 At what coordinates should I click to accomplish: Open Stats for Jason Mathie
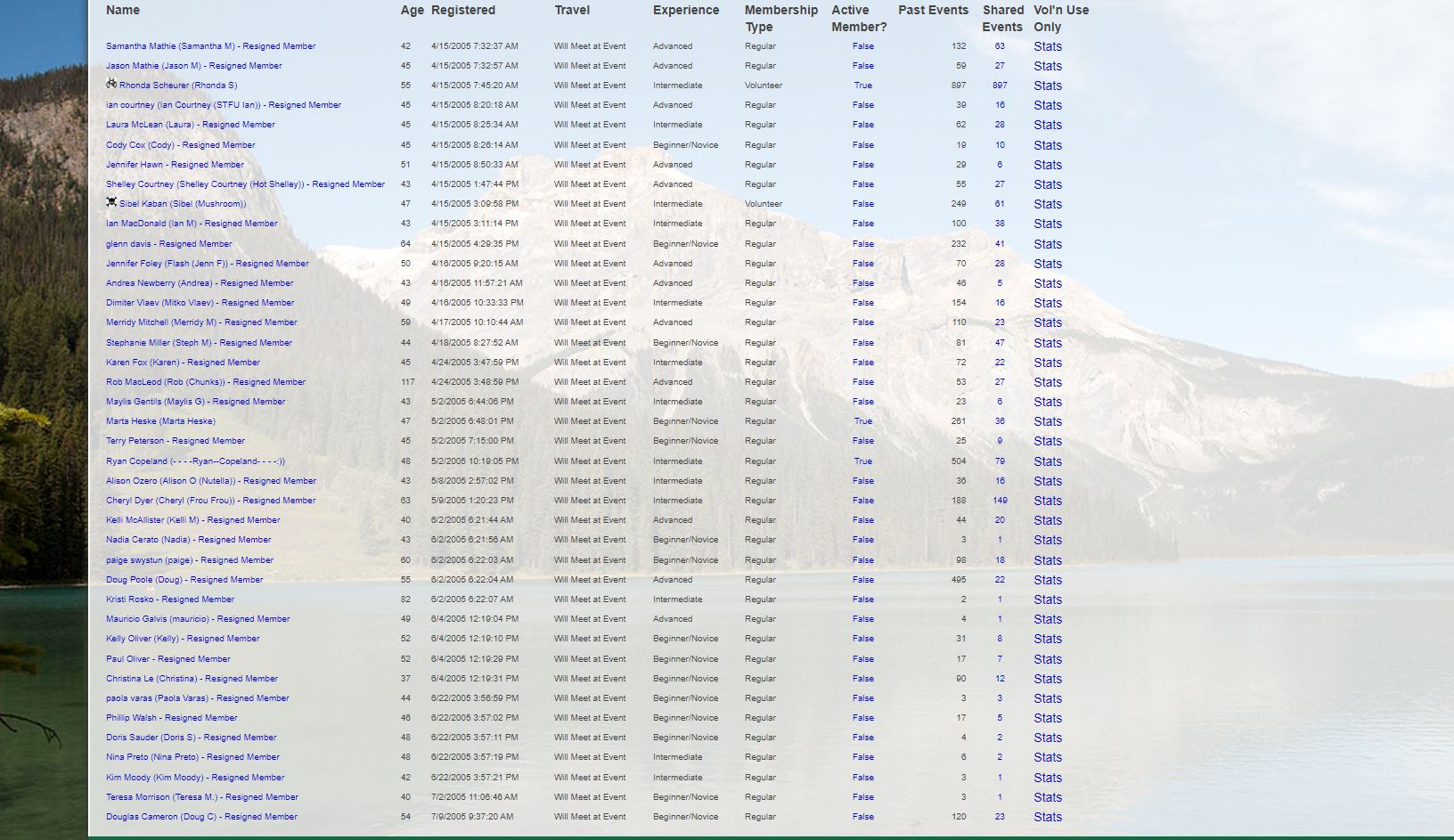point(1047,66)
